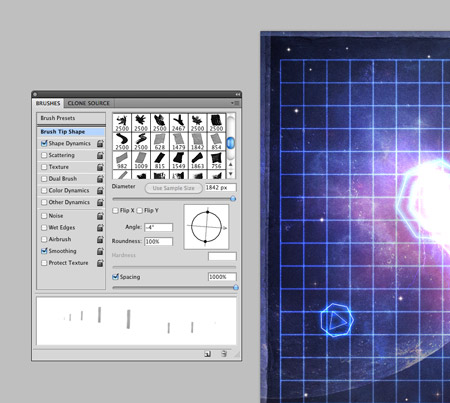Choose the brush tip labeled 1863

[197, 160]
